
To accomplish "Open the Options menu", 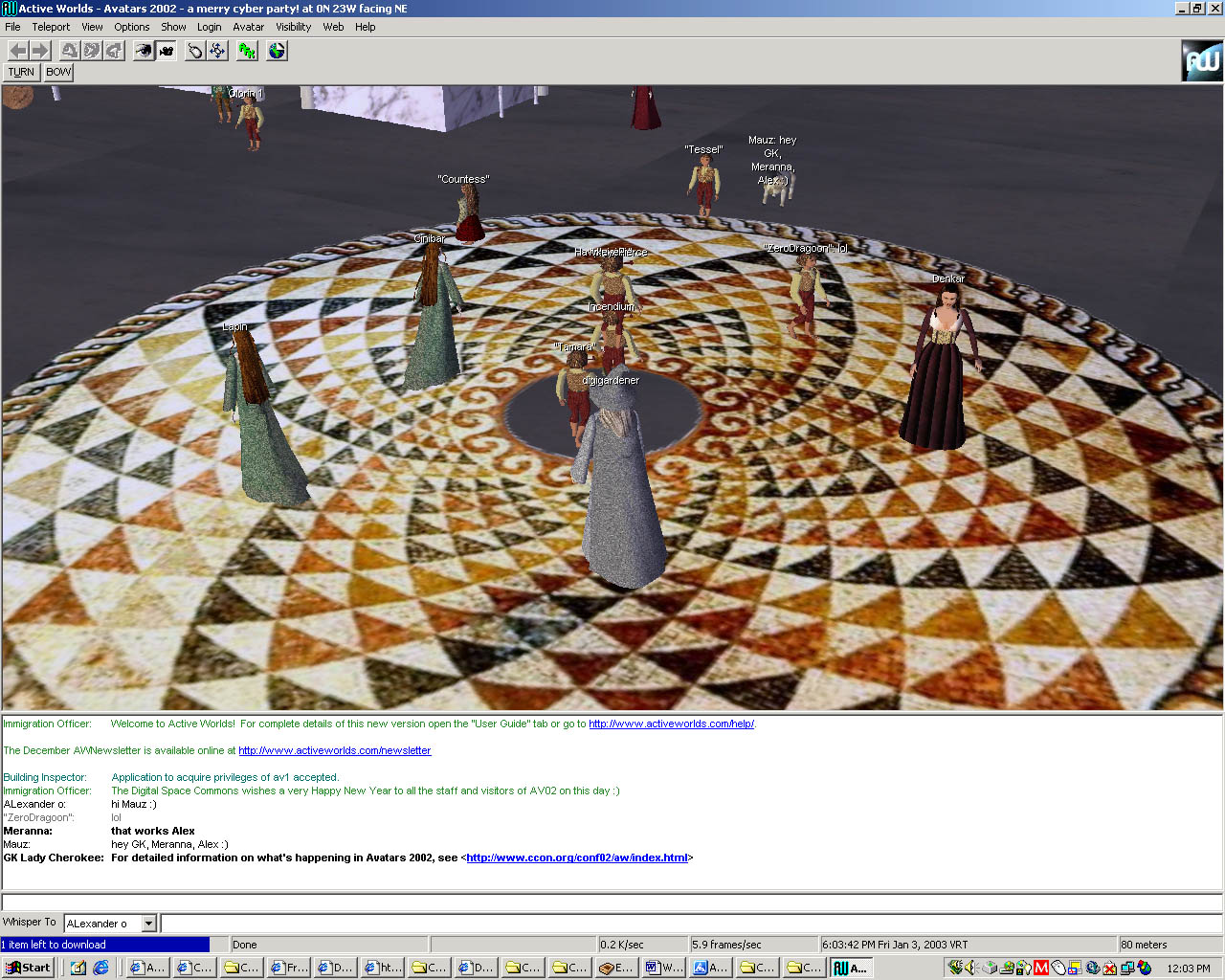I will 132,27.
